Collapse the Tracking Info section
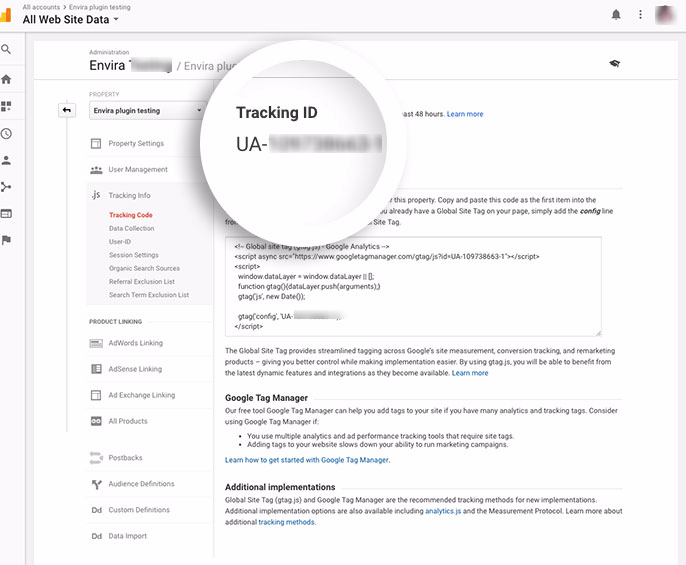The height and width of the screenshot is (565, 686). (129, 196)
